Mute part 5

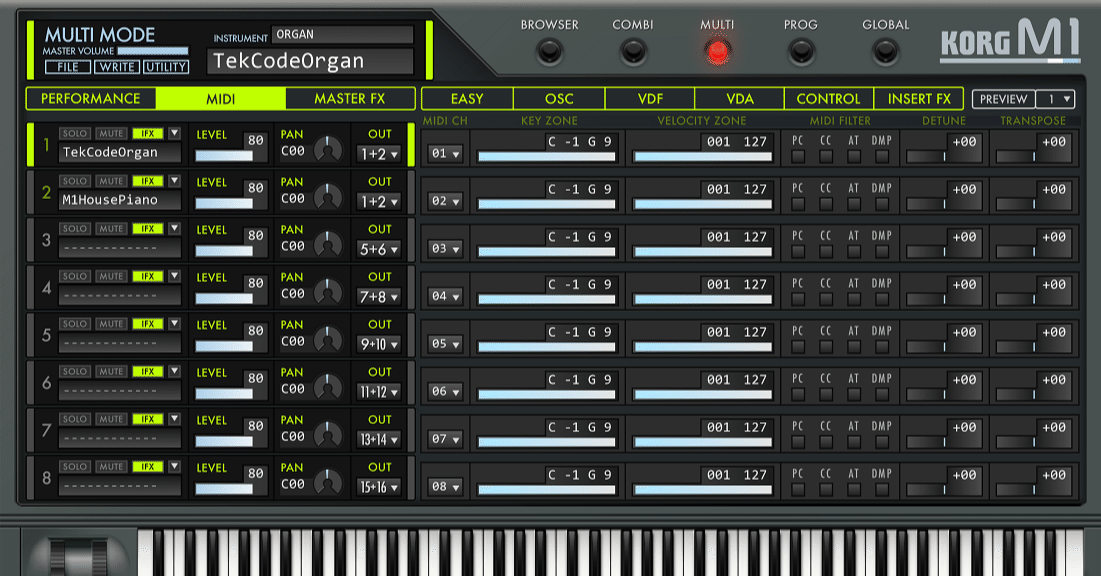[x=111, y=324]
